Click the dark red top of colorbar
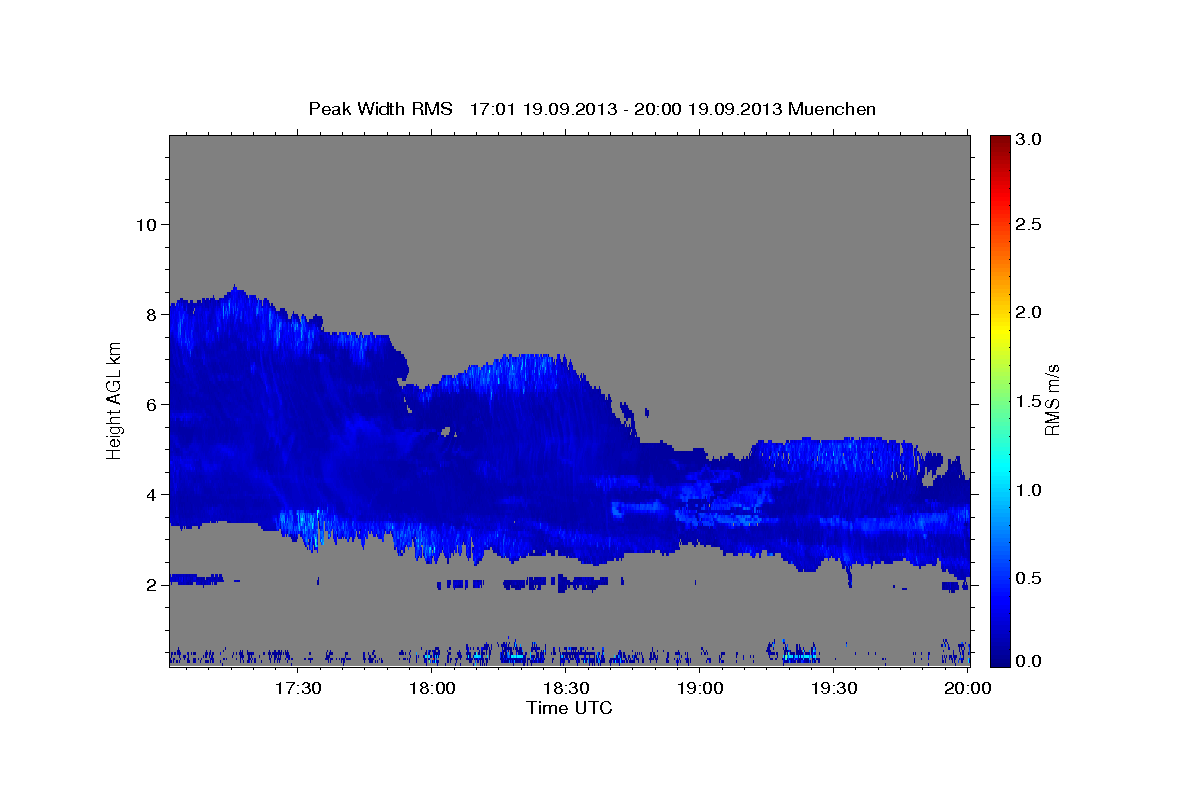This screenshot has width=1200, height=800. [x=999, y=142]
